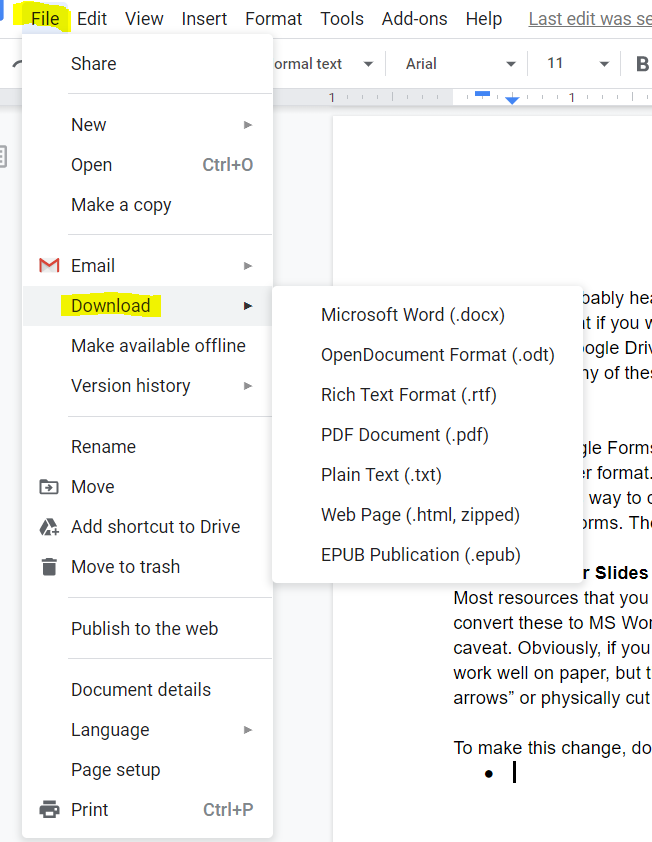The width and height of the screenshot is (652, 842).
Task: Click the trash can icon
Action: [x=49, y=567]
